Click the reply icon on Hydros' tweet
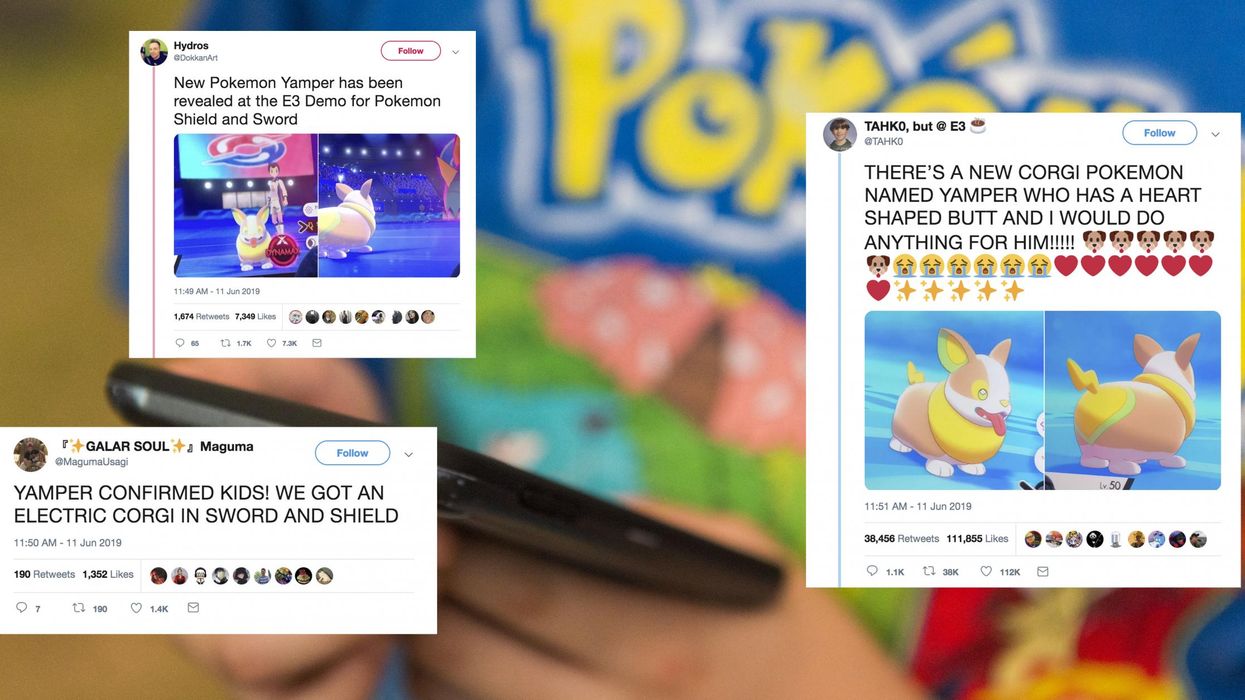 pyautogui.click(x=180, y=343)
